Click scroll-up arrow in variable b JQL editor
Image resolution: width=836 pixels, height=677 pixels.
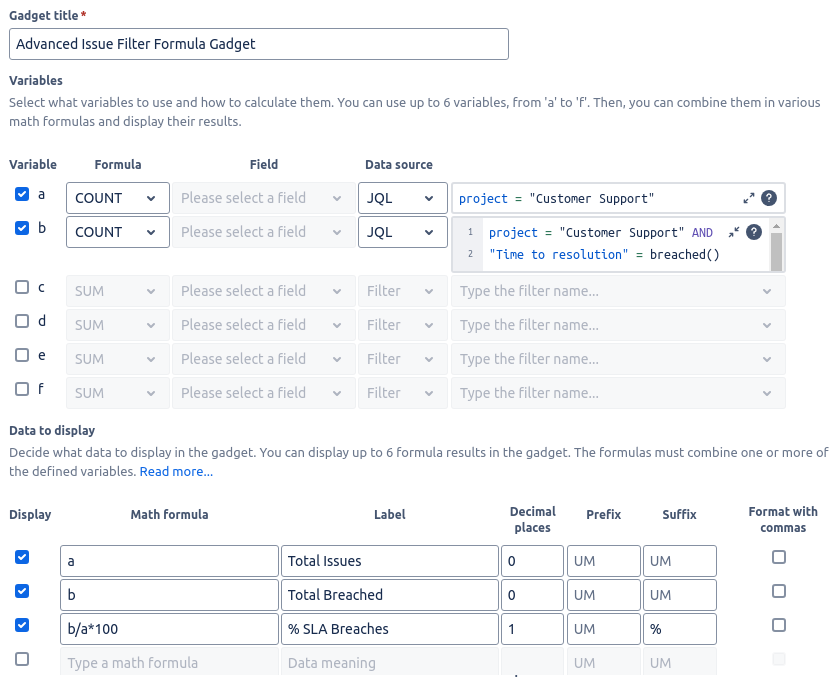tap(776, 227)
